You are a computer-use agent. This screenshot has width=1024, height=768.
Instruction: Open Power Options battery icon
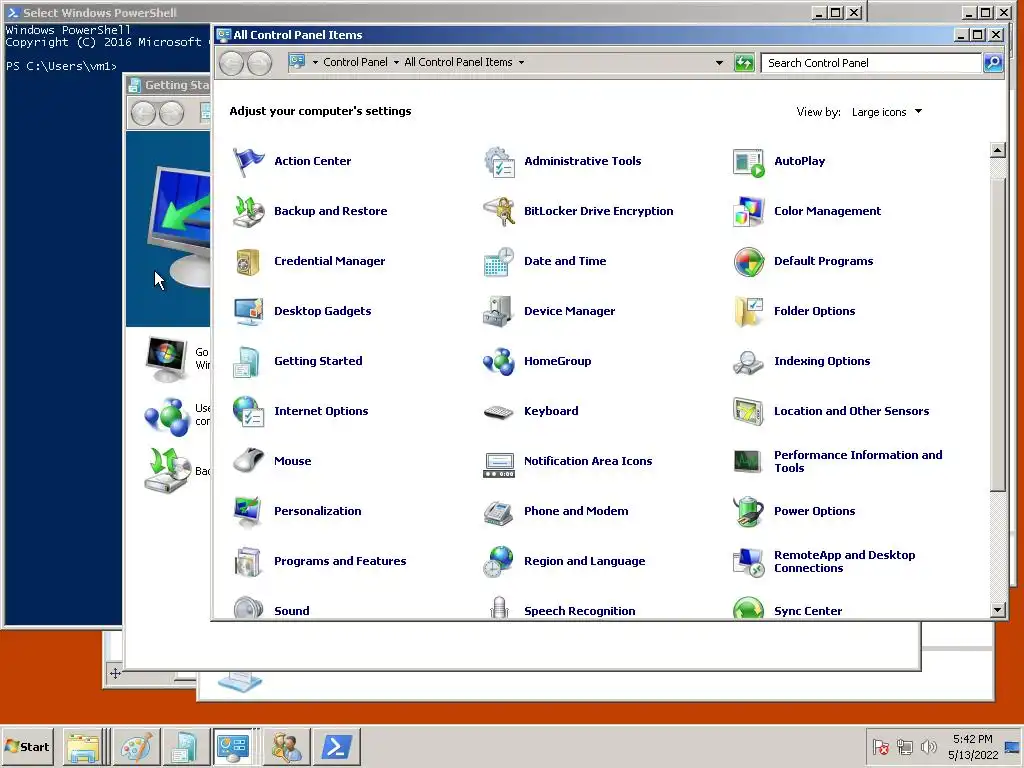coord(748,511)
